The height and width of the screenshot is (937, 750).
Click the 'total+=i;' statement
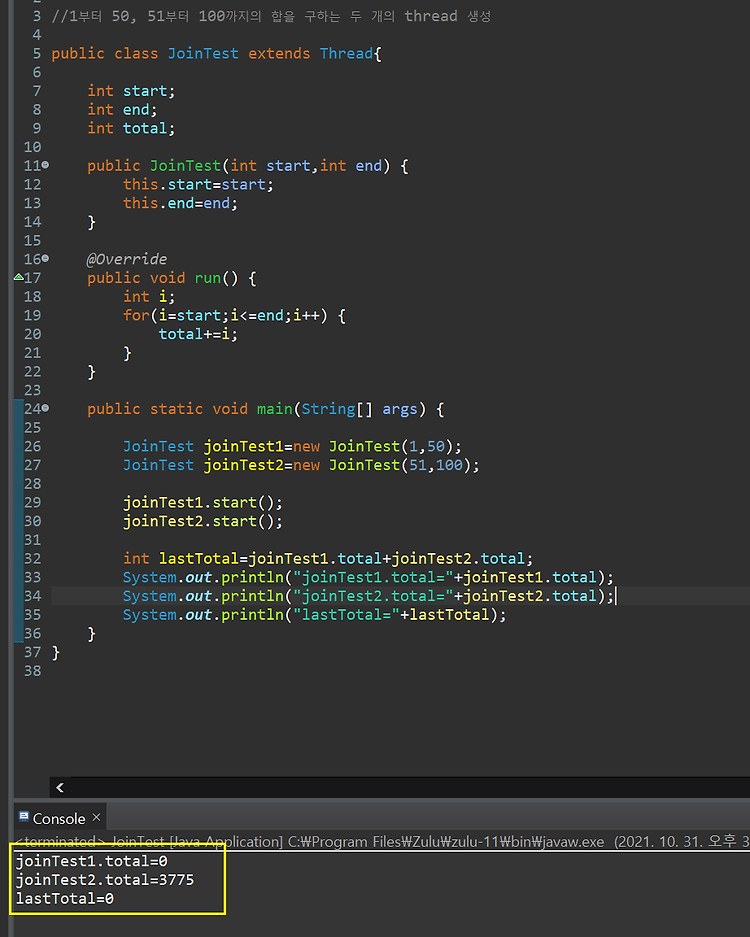pos(198,334)
